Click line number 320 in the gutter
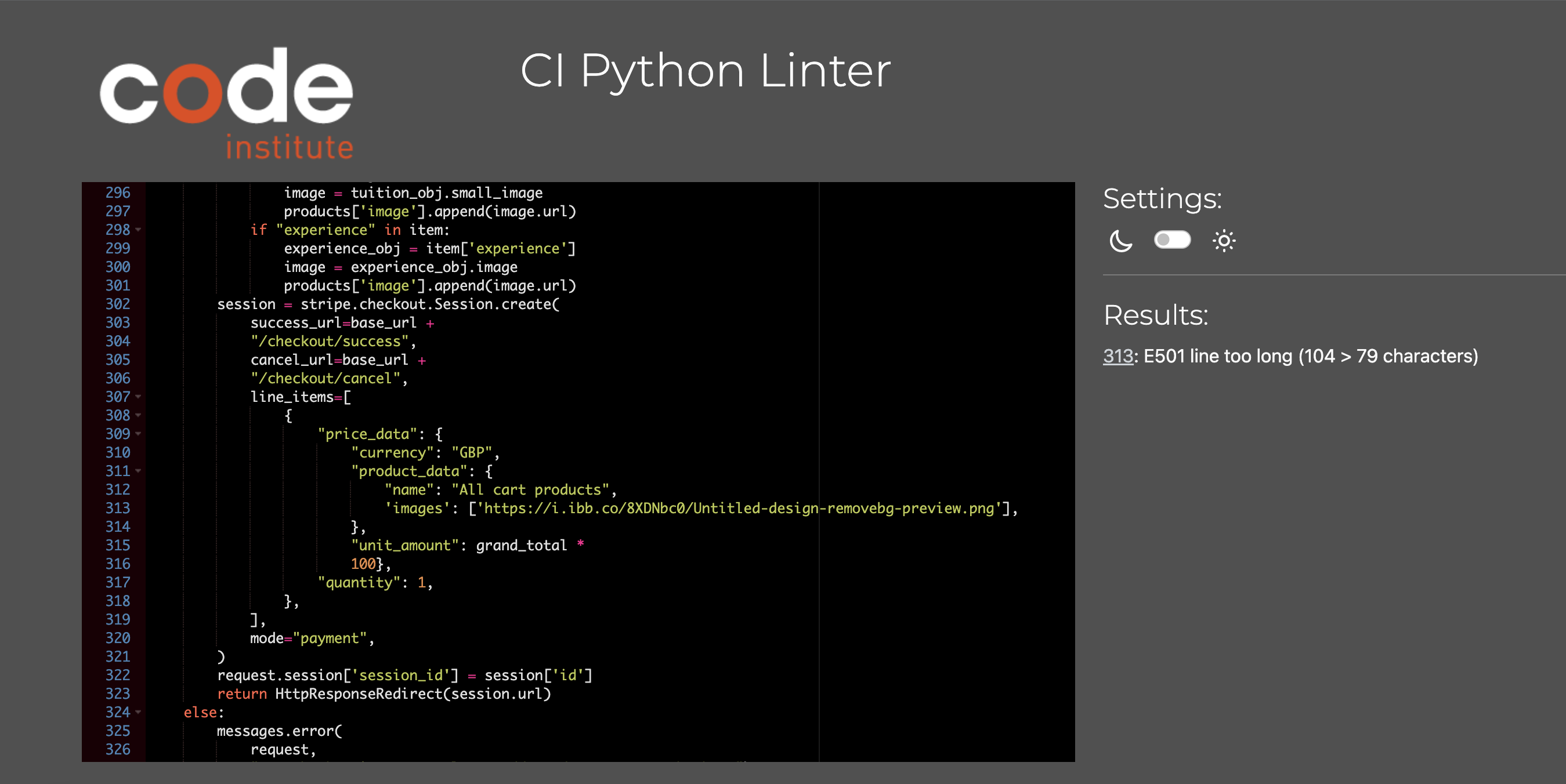 coord(118,638)
